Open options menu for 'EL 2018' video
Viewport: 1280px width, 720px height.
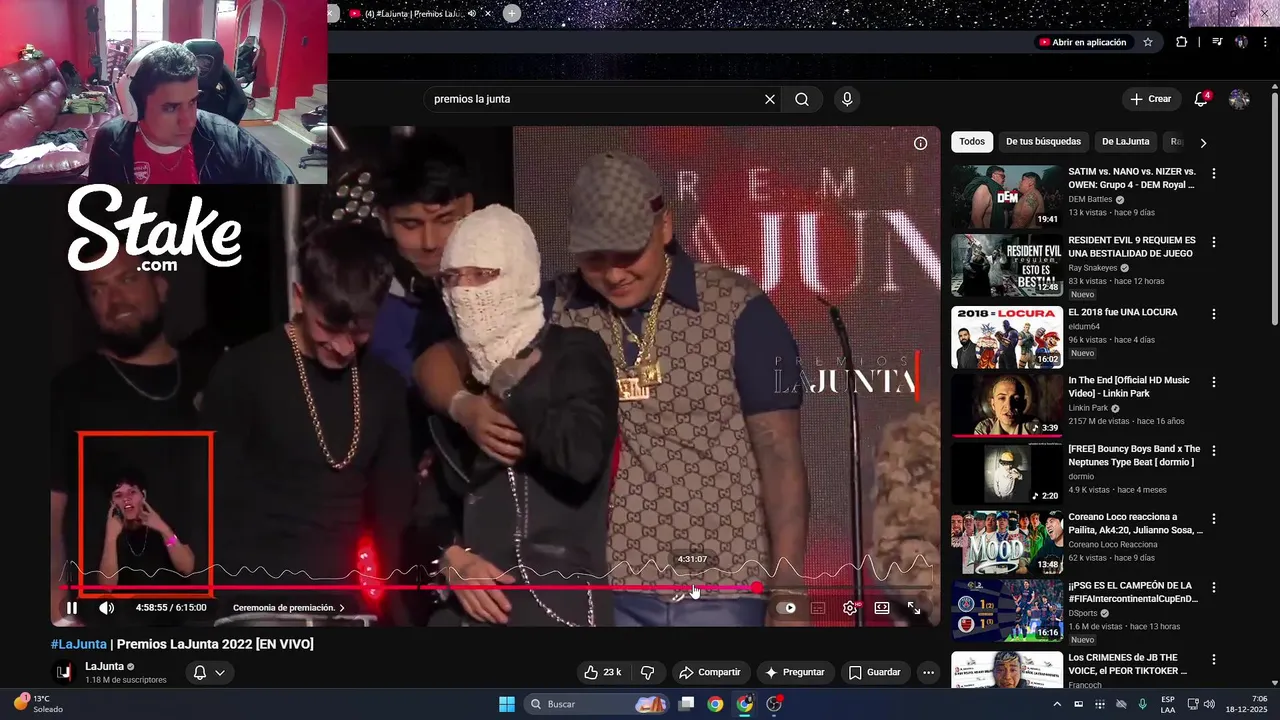1214,314
